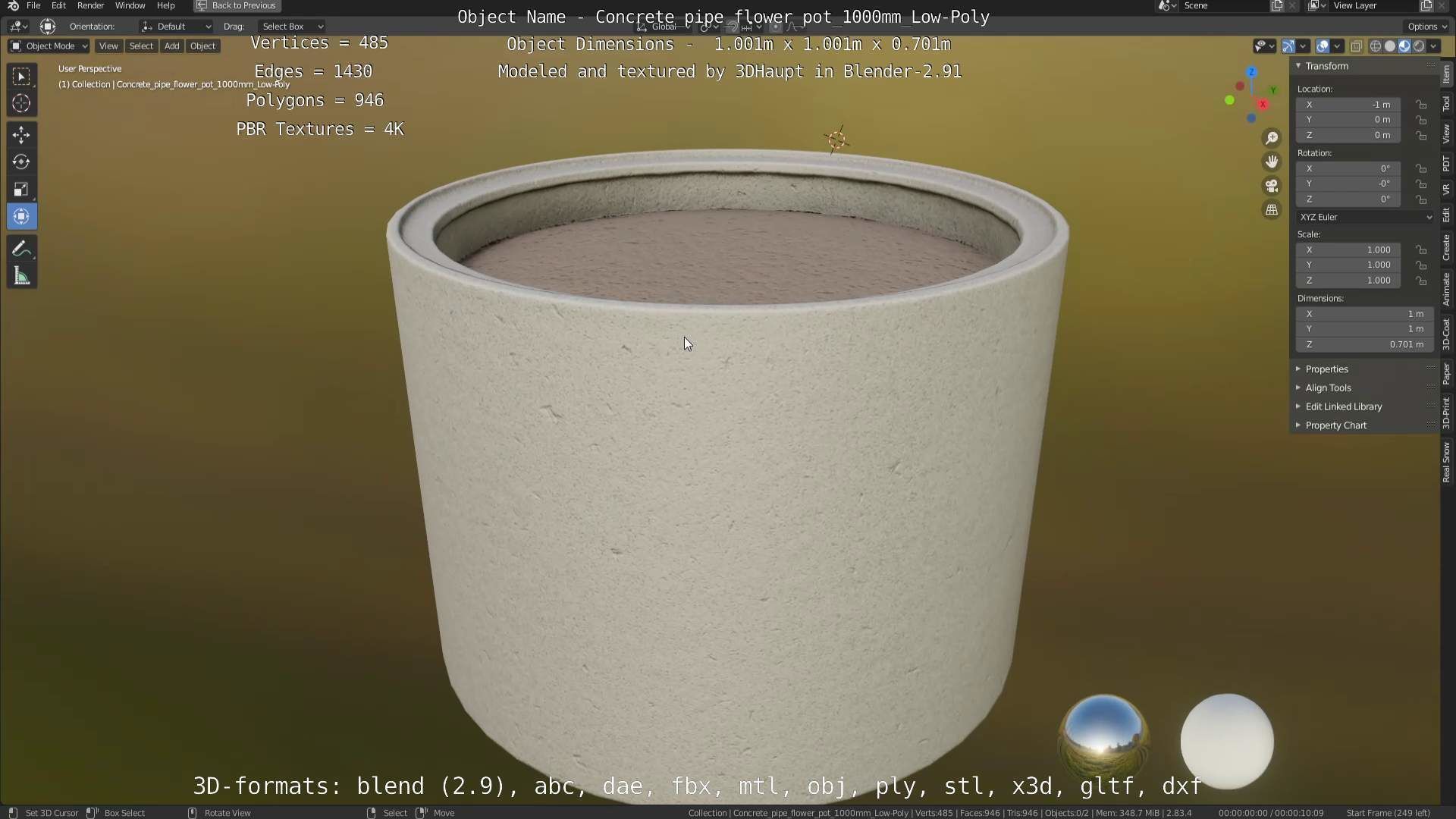Switch perspective/orthographic with grid icon

click(1272, 210)
